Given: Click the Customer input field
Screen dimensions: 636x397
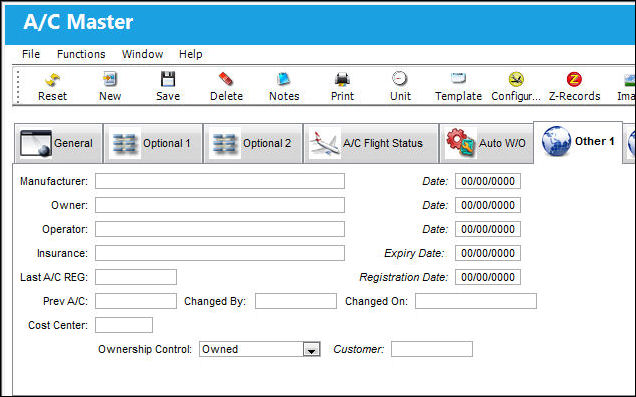Looking at the screenshot, I should tap(432, 349).
